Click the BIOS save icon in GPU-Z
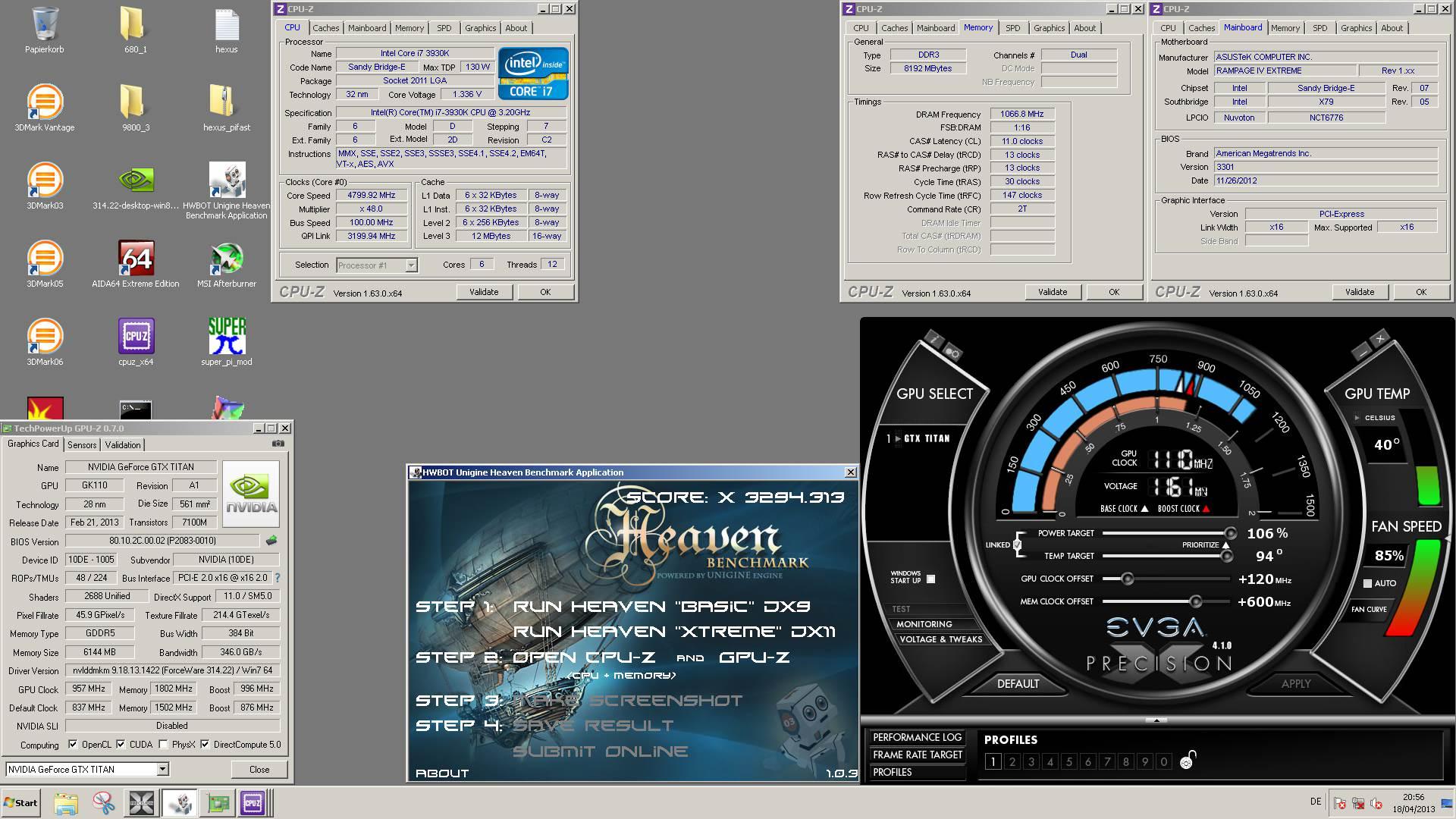1456x819 pixels. pos(271,541)
